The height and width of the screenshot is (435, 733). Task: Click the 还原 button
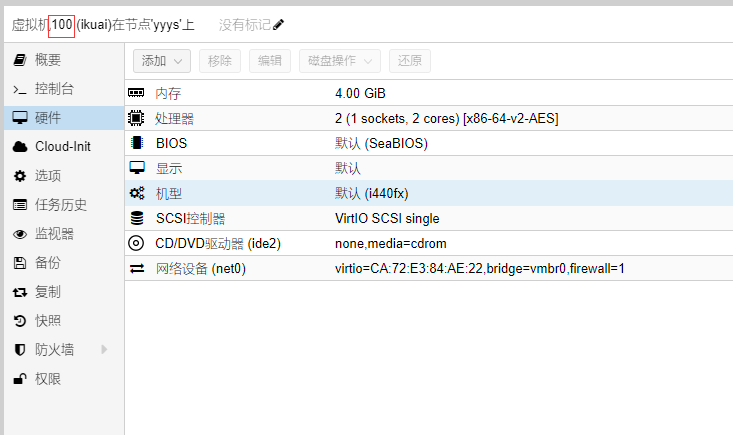click(x=410, y=61)
